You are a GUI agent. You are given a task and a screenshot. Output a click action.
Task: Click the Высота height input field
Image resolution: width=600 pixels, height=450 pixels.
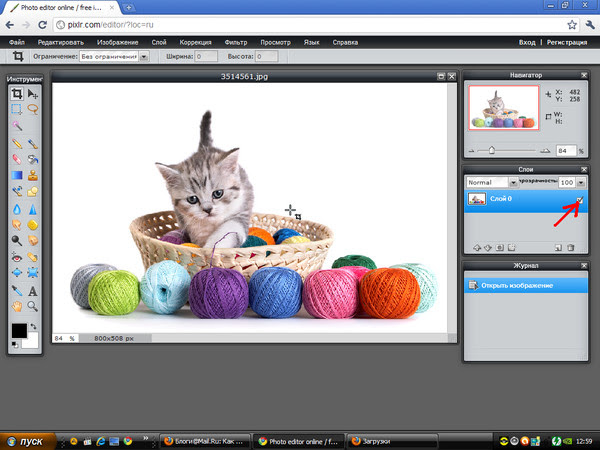click(266, 57)
